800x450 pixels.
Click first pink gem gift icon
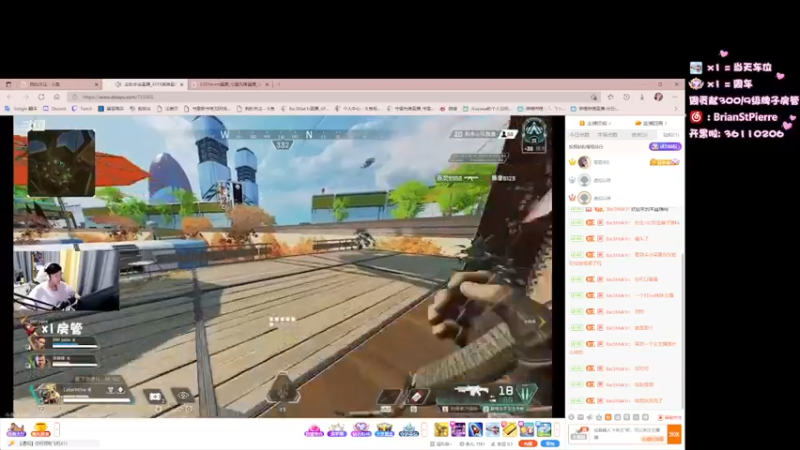click(x=314, y=430)
